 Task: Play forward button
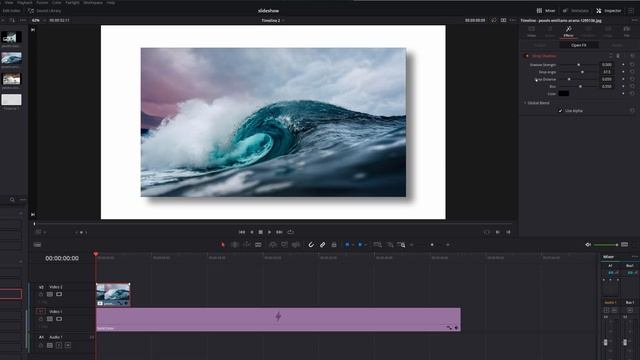[269, 232]
